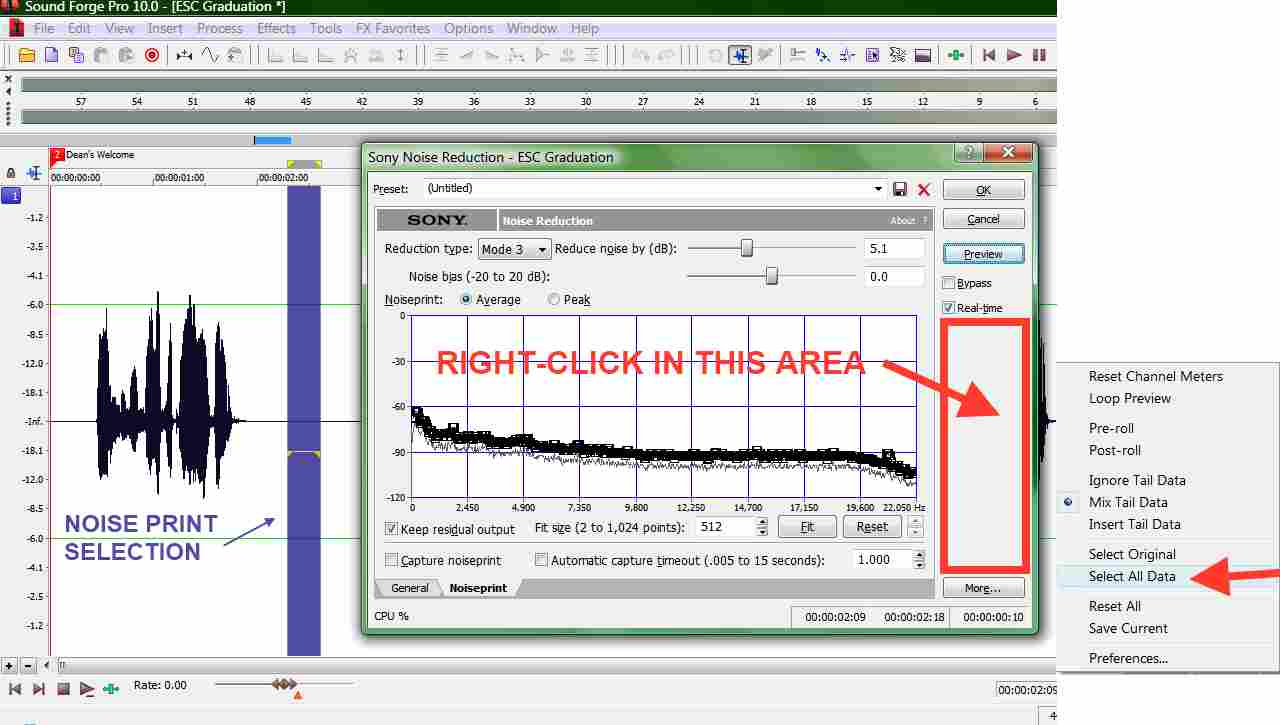Click the Play button in top toolbar
Viewport: 1280px width, 725px height.
coord(1014,55)
